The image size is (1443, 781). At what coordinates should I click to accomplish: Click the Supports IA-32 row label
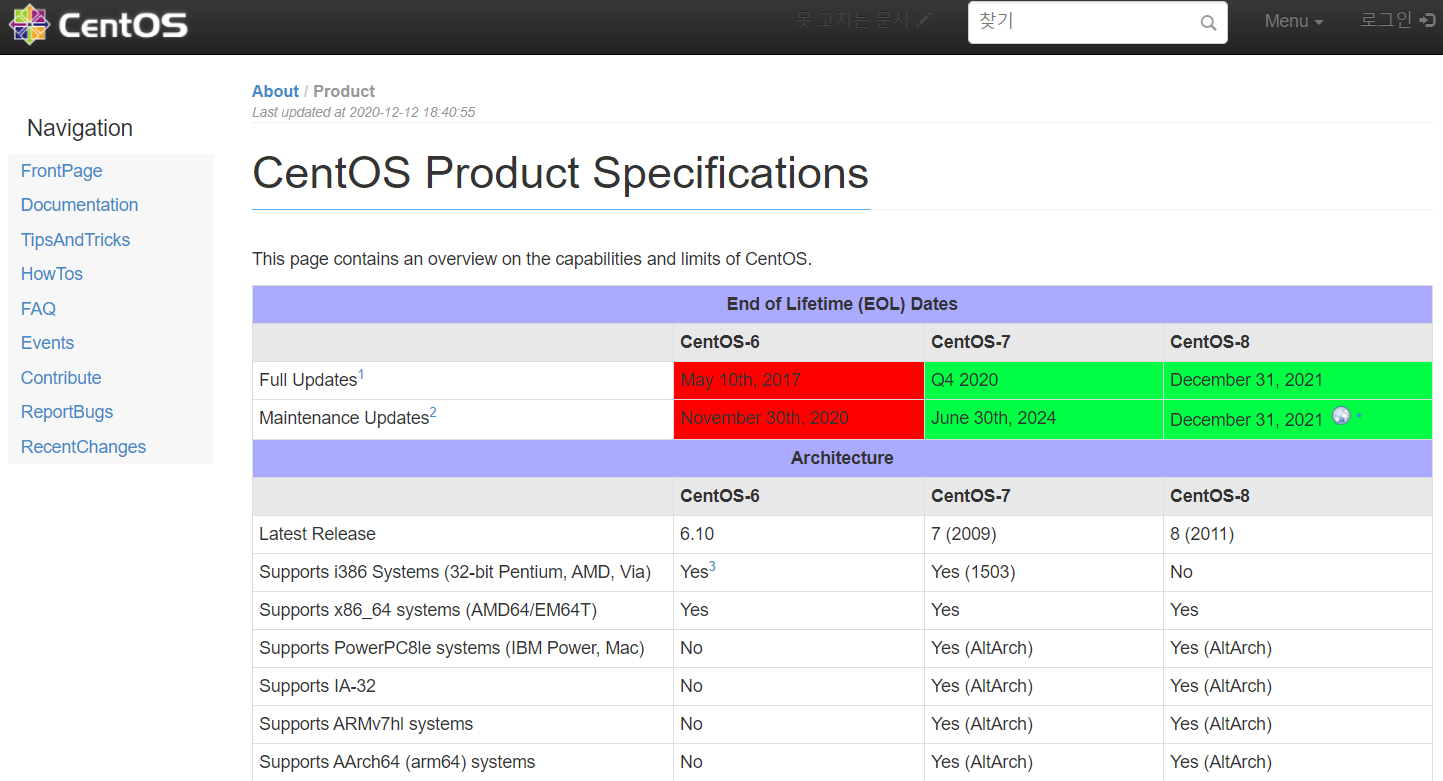[x=317, y=686]
